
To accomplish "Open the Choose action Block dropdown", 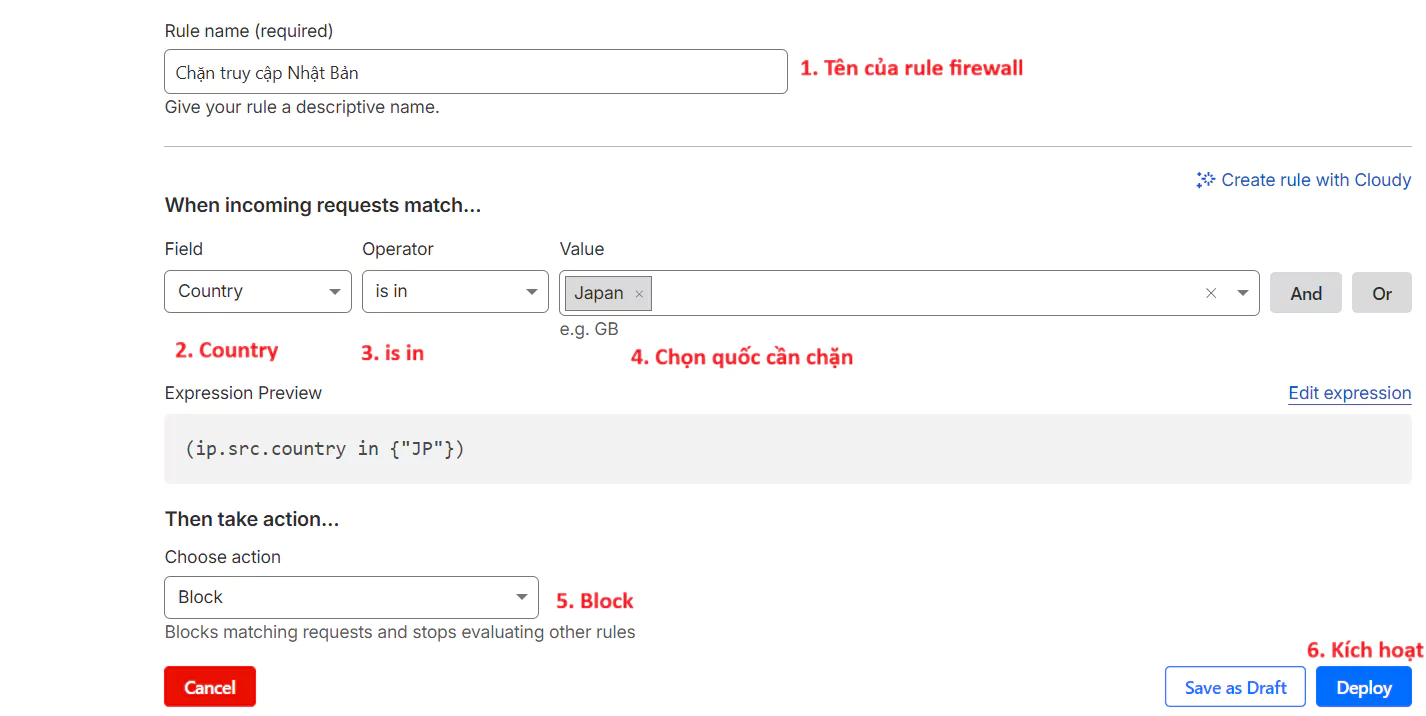I will (350, 597).
